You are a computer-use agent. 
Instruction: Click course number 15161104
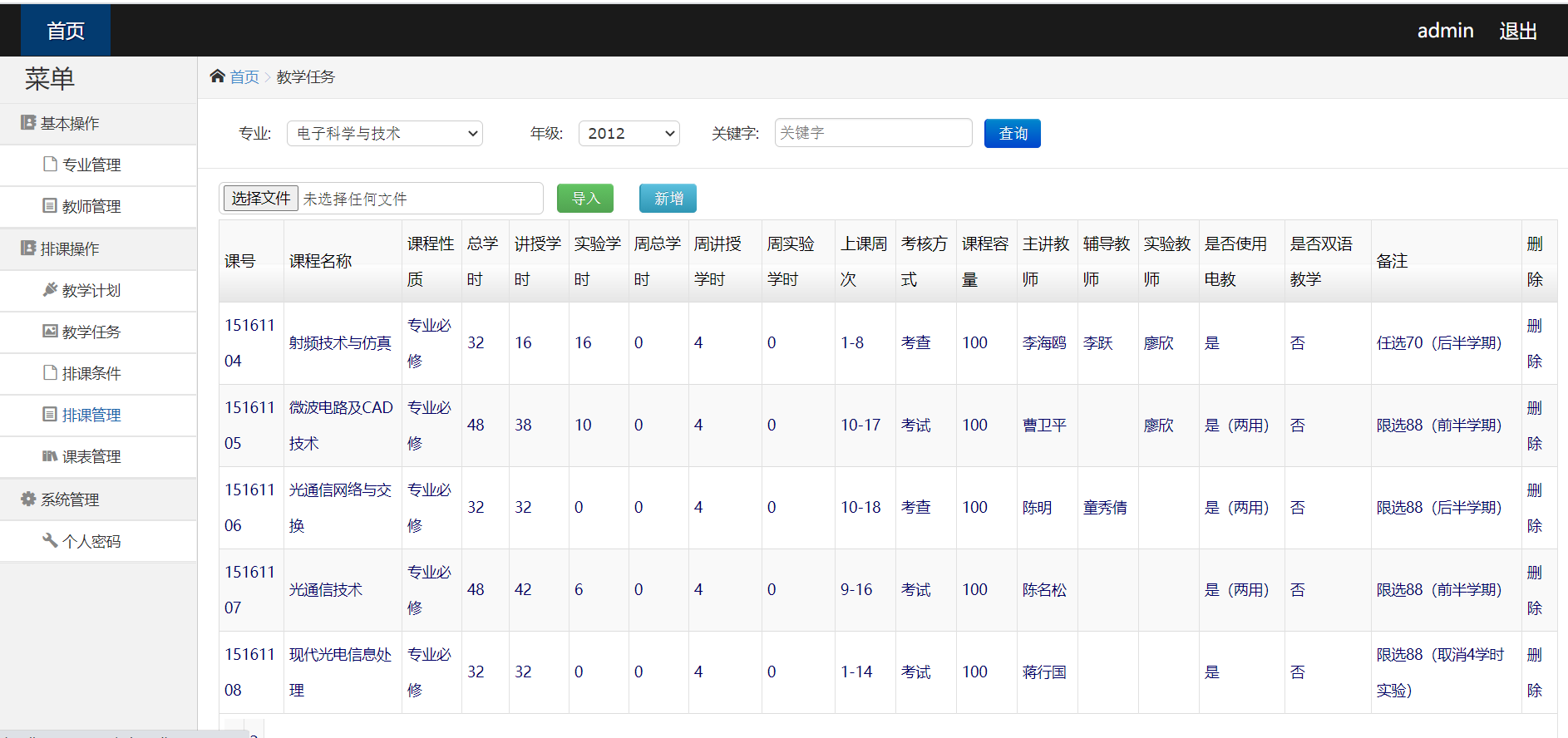tap(249, 343)
